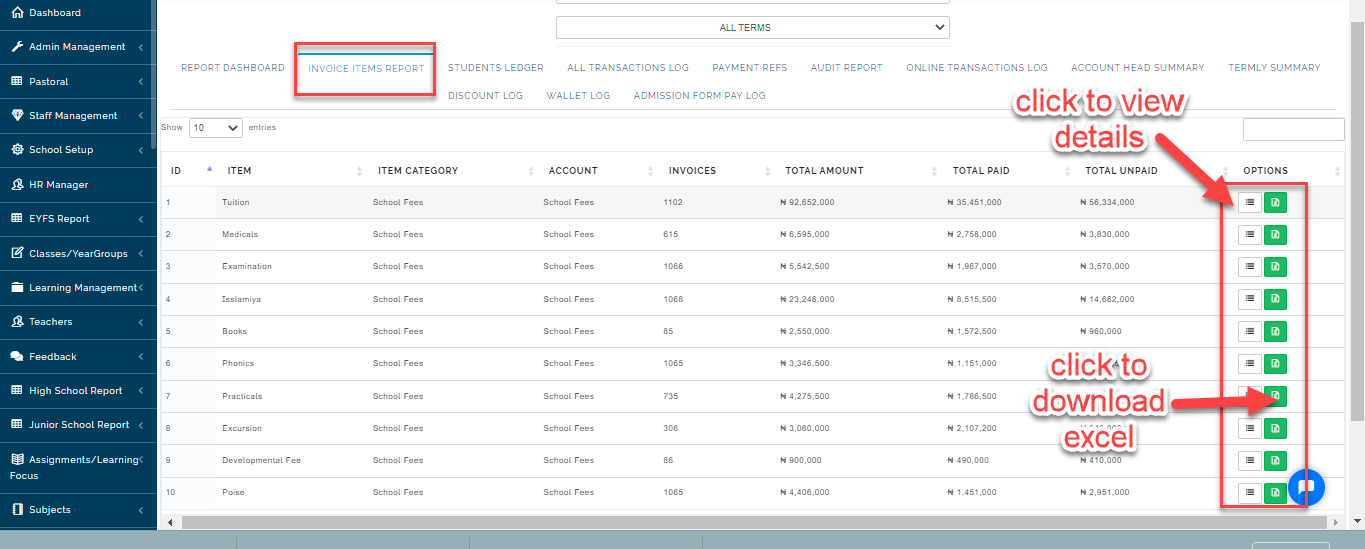Image resolution: width=1365 pixels, height=549 pixels.
Task: Switch to Report Dashboard tab
Action: click(233, 68)
